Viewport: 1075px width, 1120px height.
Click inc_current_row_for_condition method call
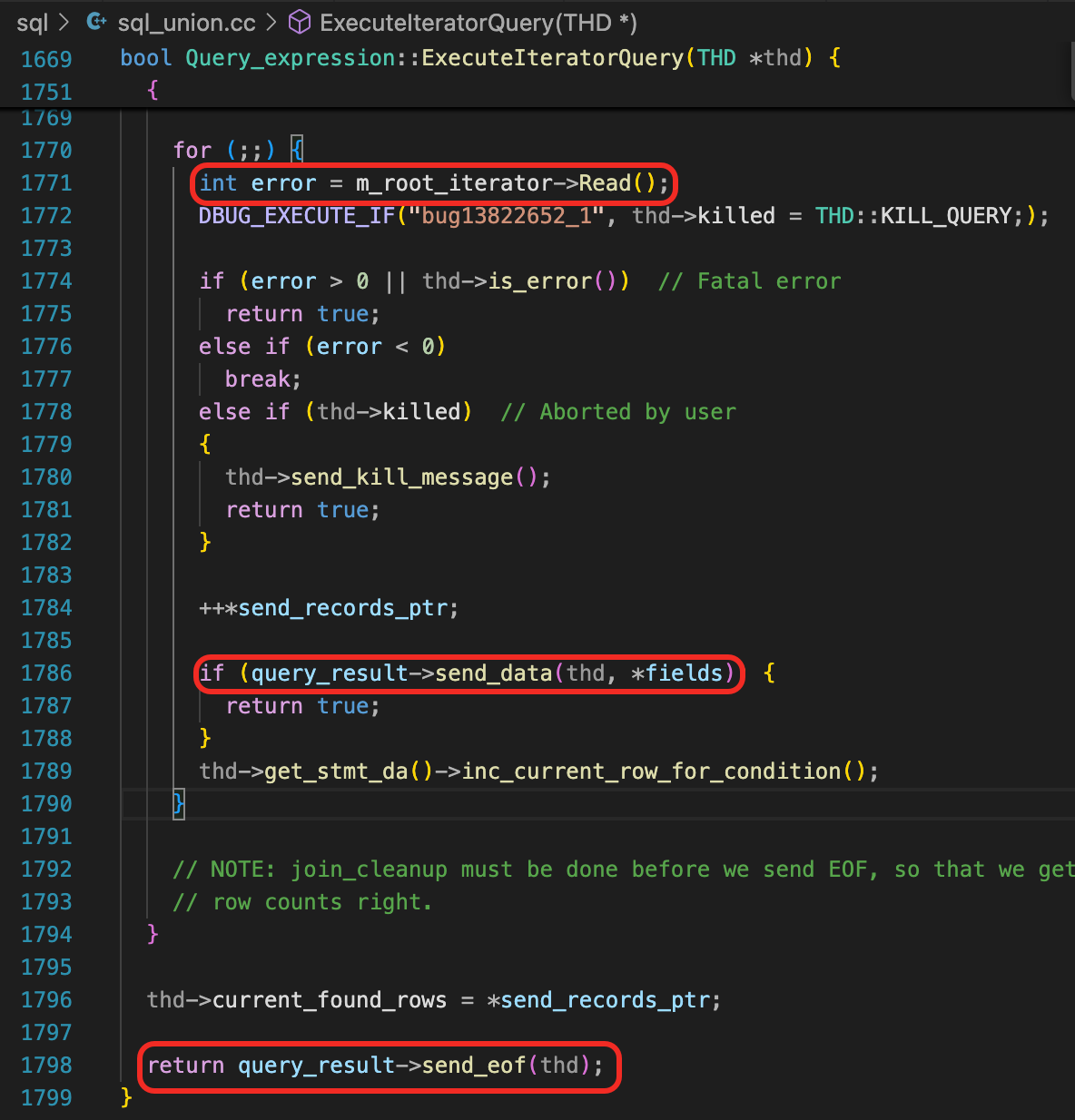point(651,771)
